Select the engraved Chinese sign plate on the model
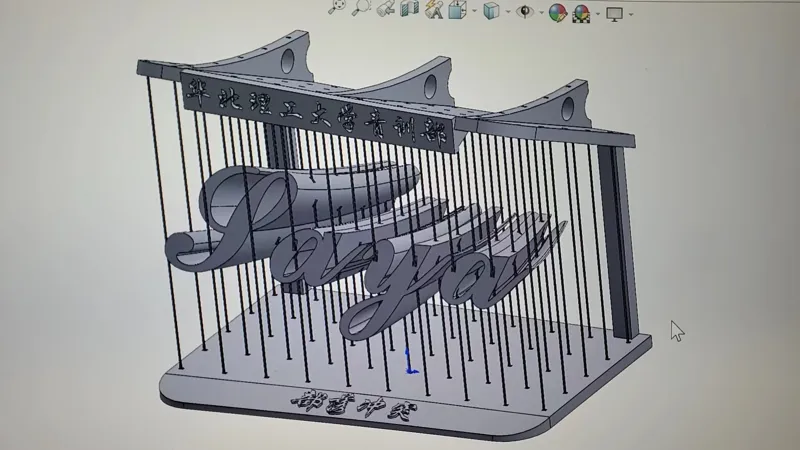The height and width of the screenshot is (450, 800). coord(317,110)
